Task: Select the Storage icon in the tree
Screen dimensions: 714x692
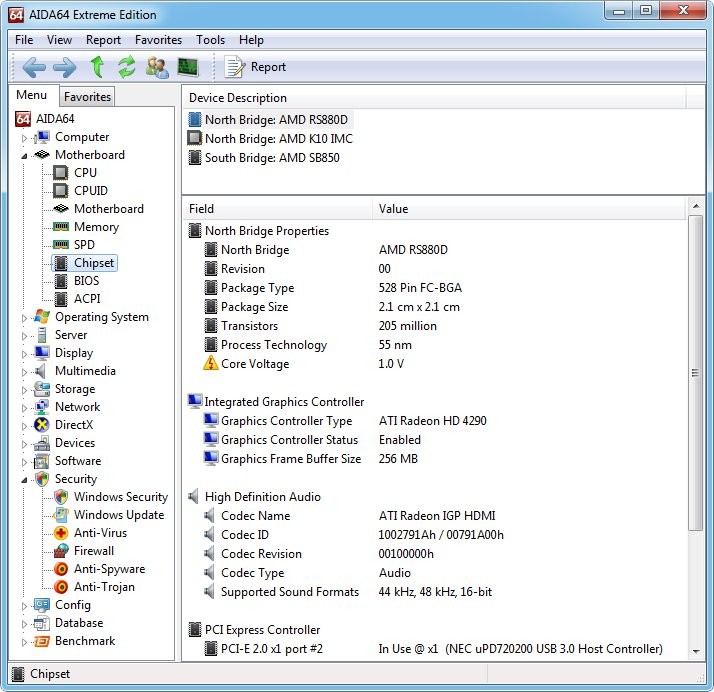Action: click(42, 389)
